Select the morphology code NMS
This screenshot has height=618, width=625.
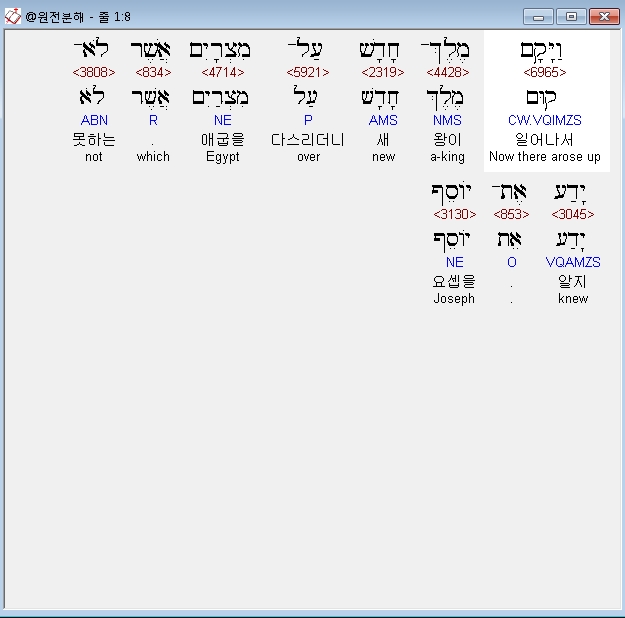447,120
